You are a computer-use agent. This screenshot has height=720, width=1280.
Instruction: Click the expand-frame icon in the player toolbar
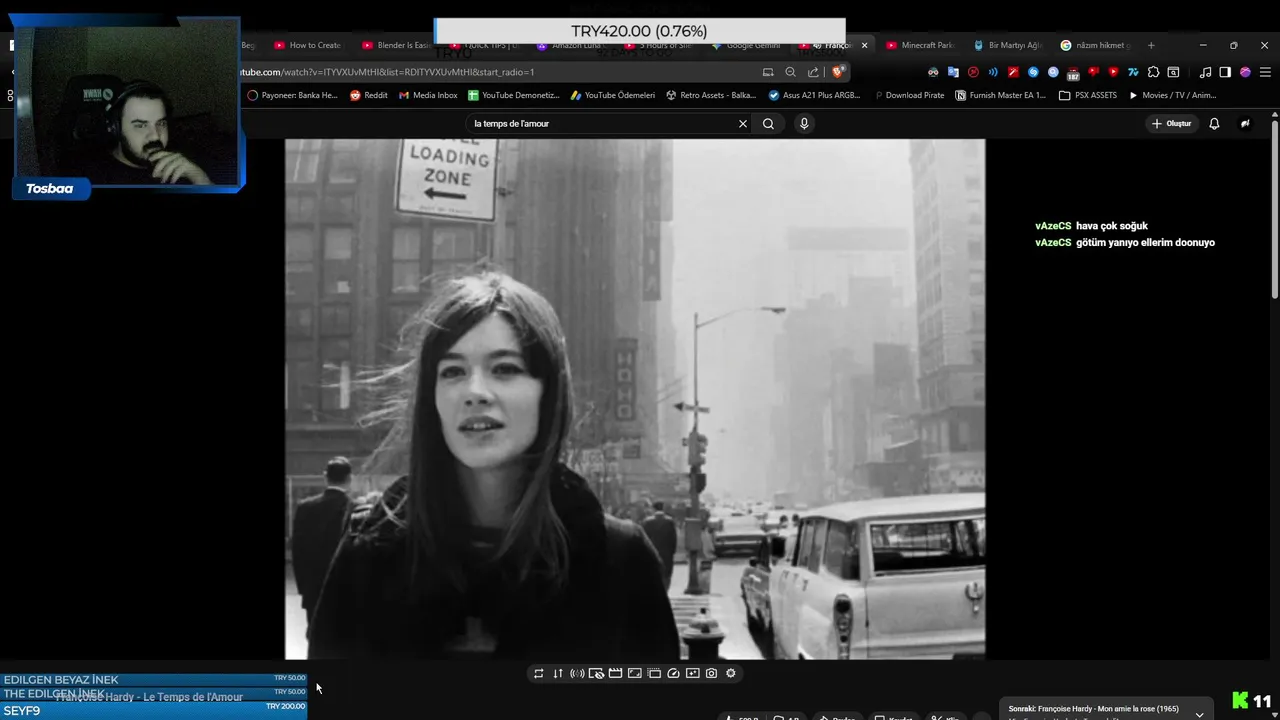click(635, 673)
